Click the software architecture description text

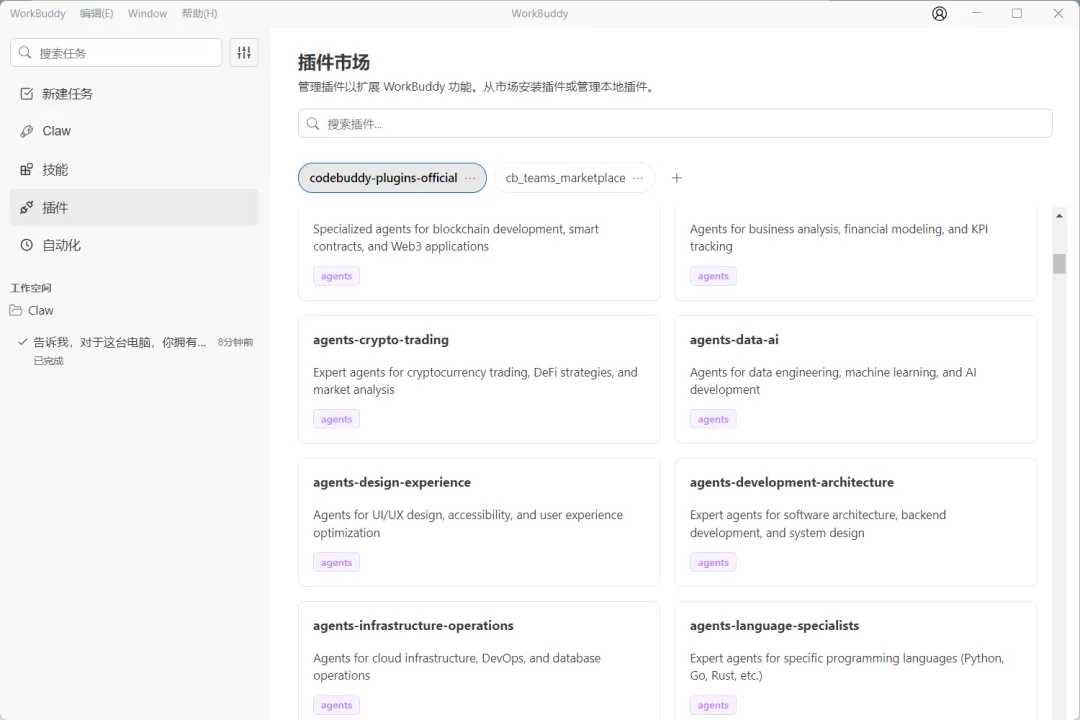coord(818,524)
